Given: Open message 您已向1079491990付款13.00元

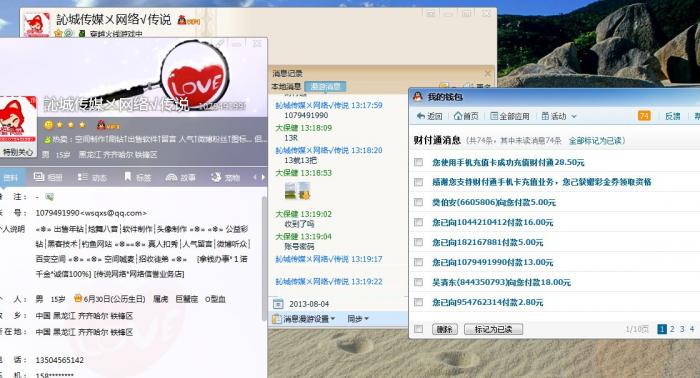Looking at the screenshot, I should point(492,262).
